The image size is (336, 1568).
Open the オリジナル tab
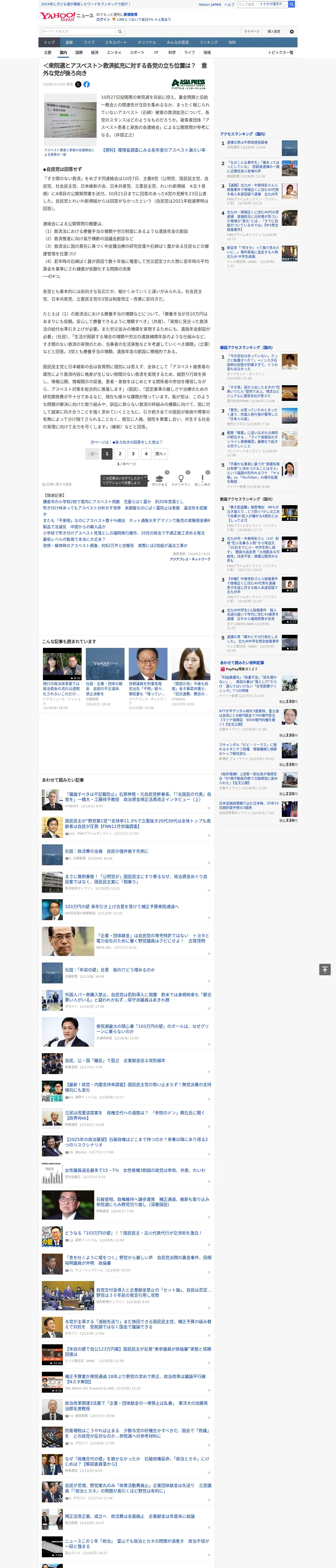pos(147,43)
